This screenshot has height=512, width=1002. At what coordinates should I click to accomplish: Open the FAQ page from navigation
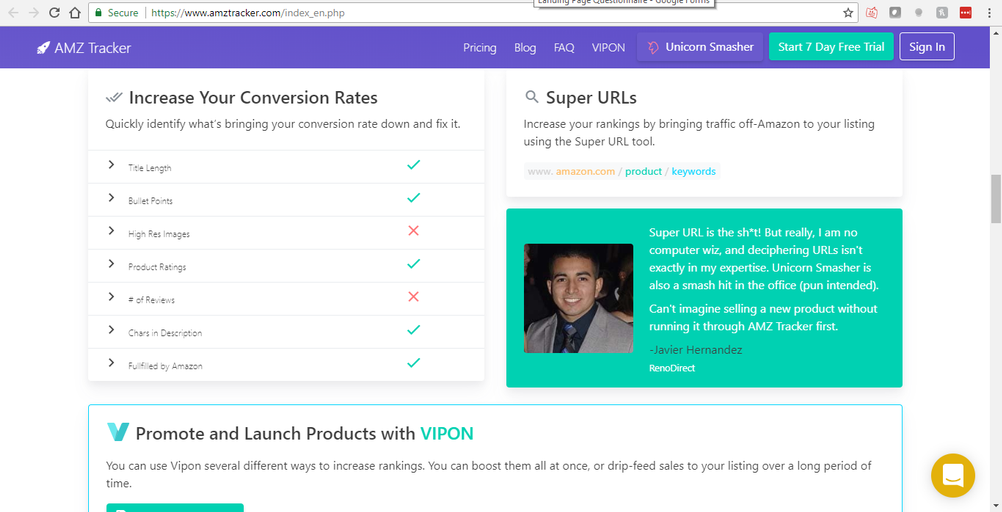coord(564,47)
